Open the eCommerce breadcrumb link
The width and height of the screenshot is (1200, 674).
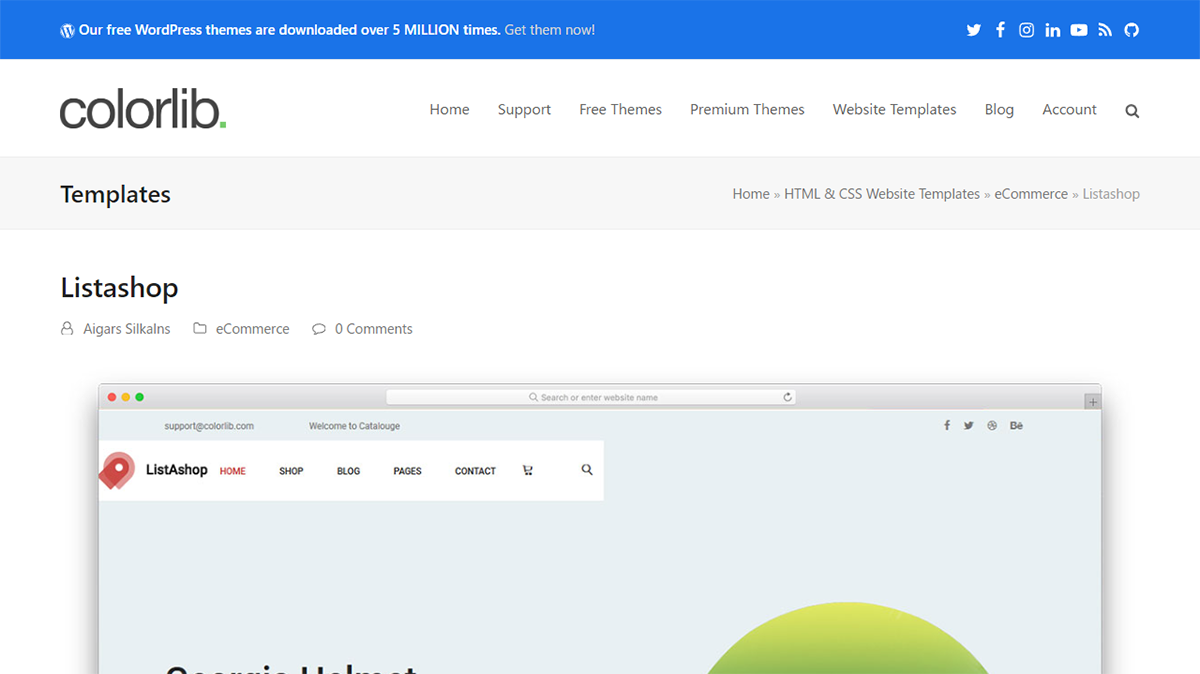(1031, 193)
